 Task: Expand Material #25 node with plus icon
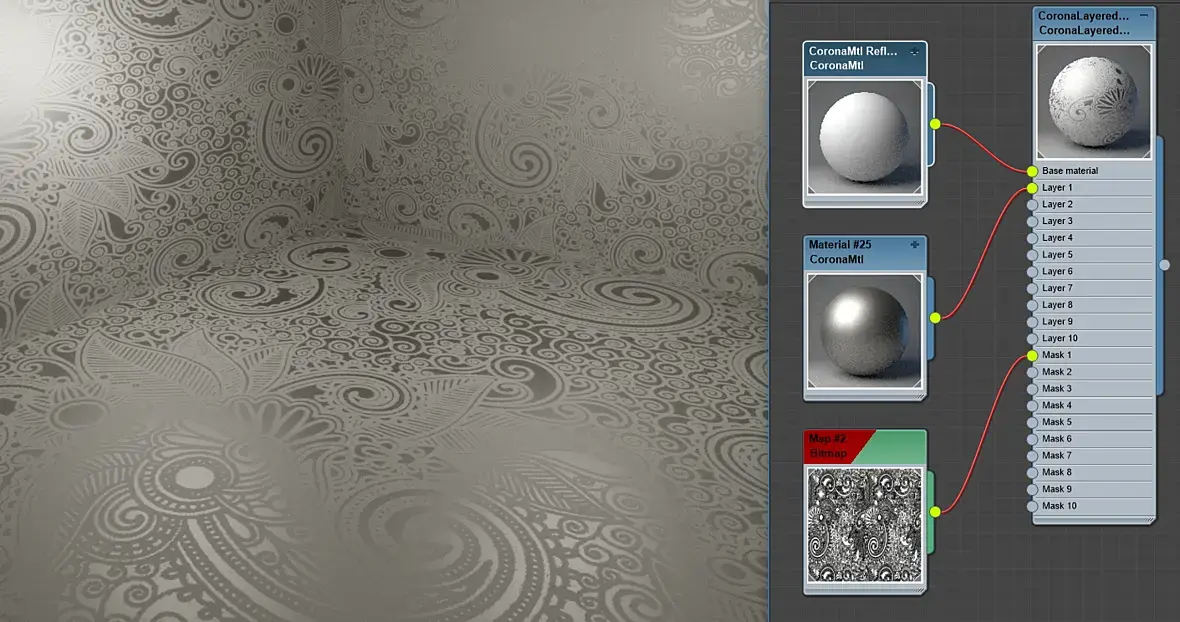(915, 244)
